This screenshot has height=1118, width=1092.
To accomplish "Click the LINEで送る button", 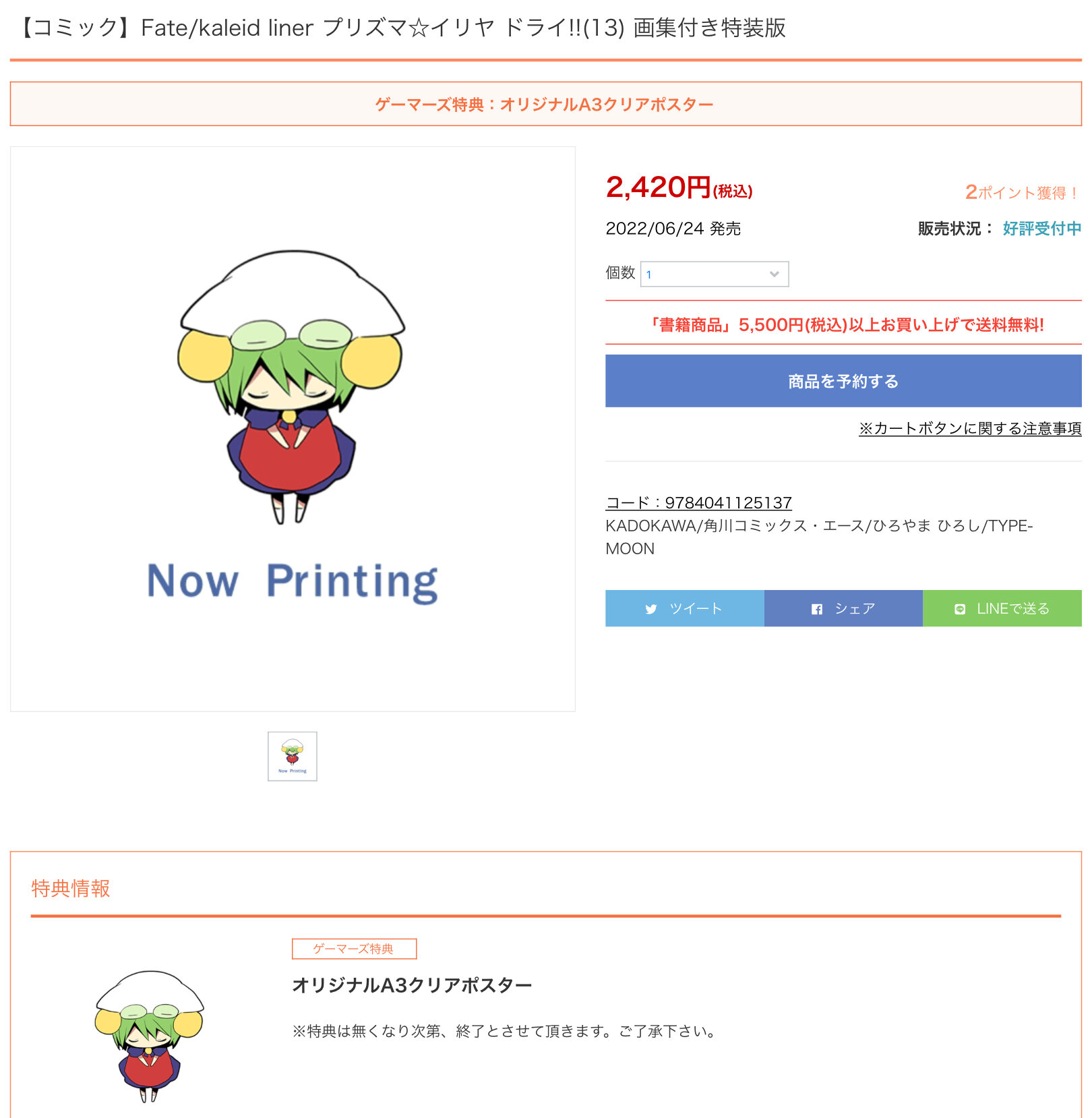I will point(1002,608).
